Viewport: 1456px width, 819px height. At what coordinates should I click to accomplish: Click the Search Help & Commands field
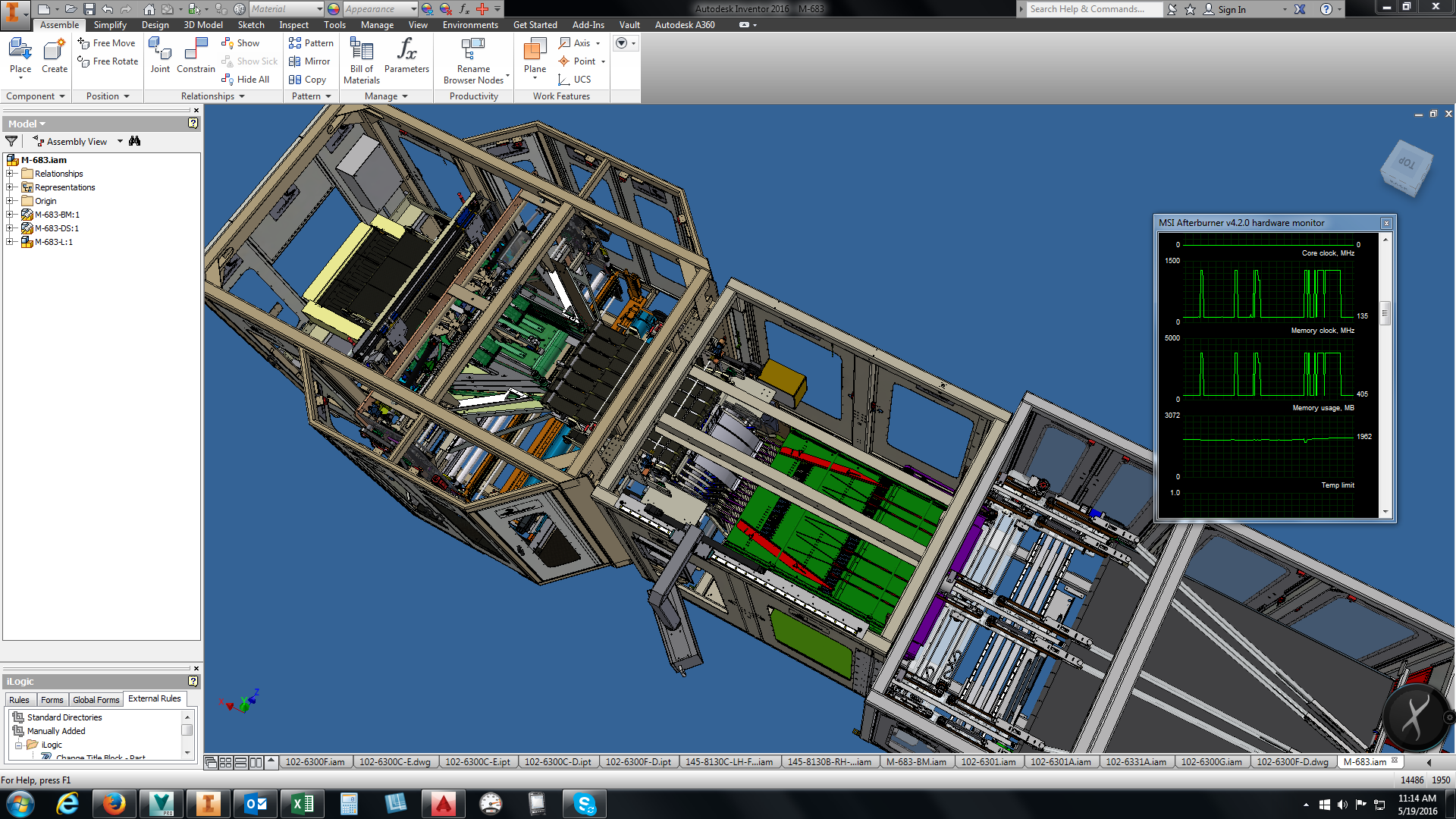1093,9
